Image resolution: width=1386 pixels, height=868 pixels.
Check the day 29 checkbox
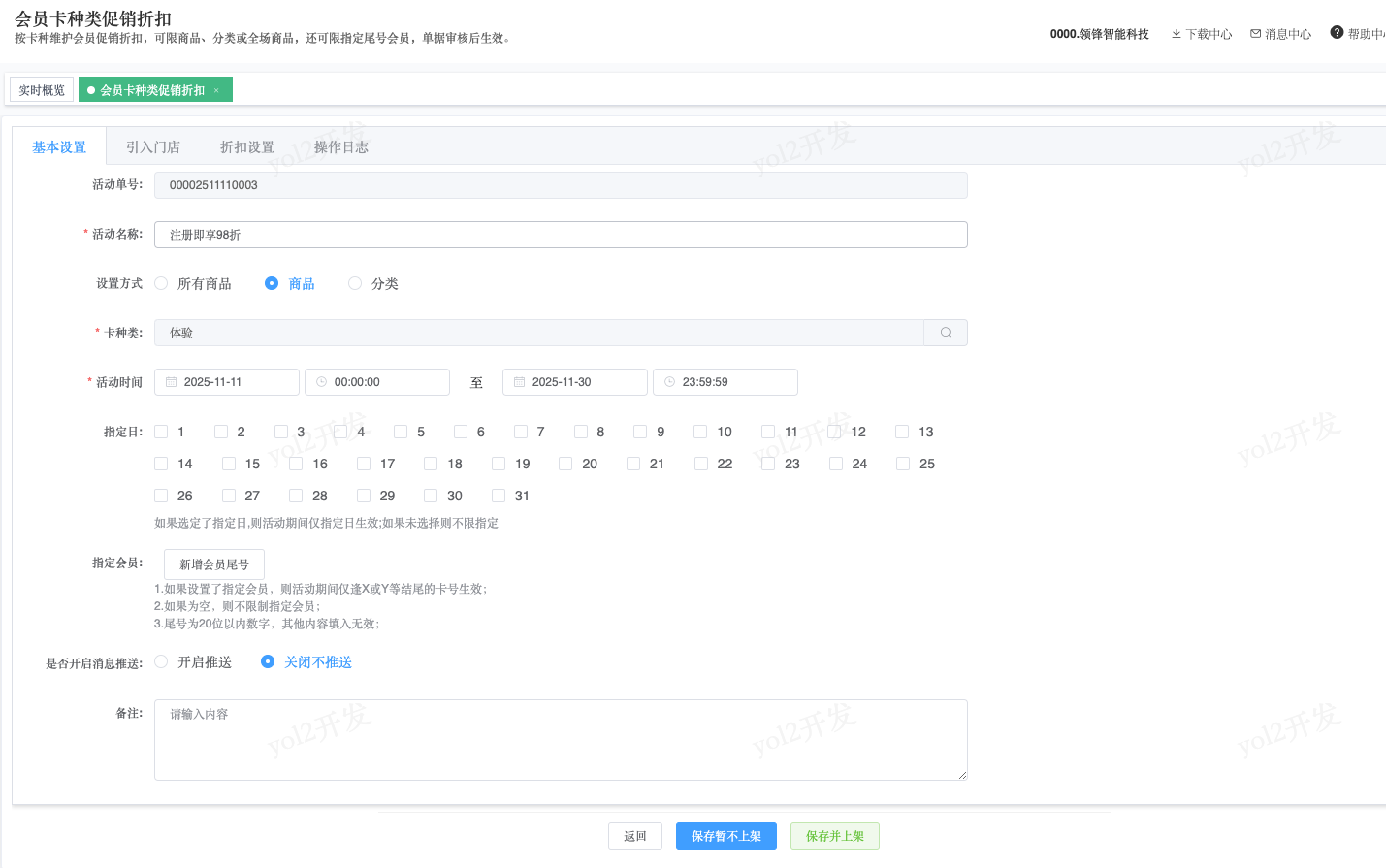click(364, 496)
